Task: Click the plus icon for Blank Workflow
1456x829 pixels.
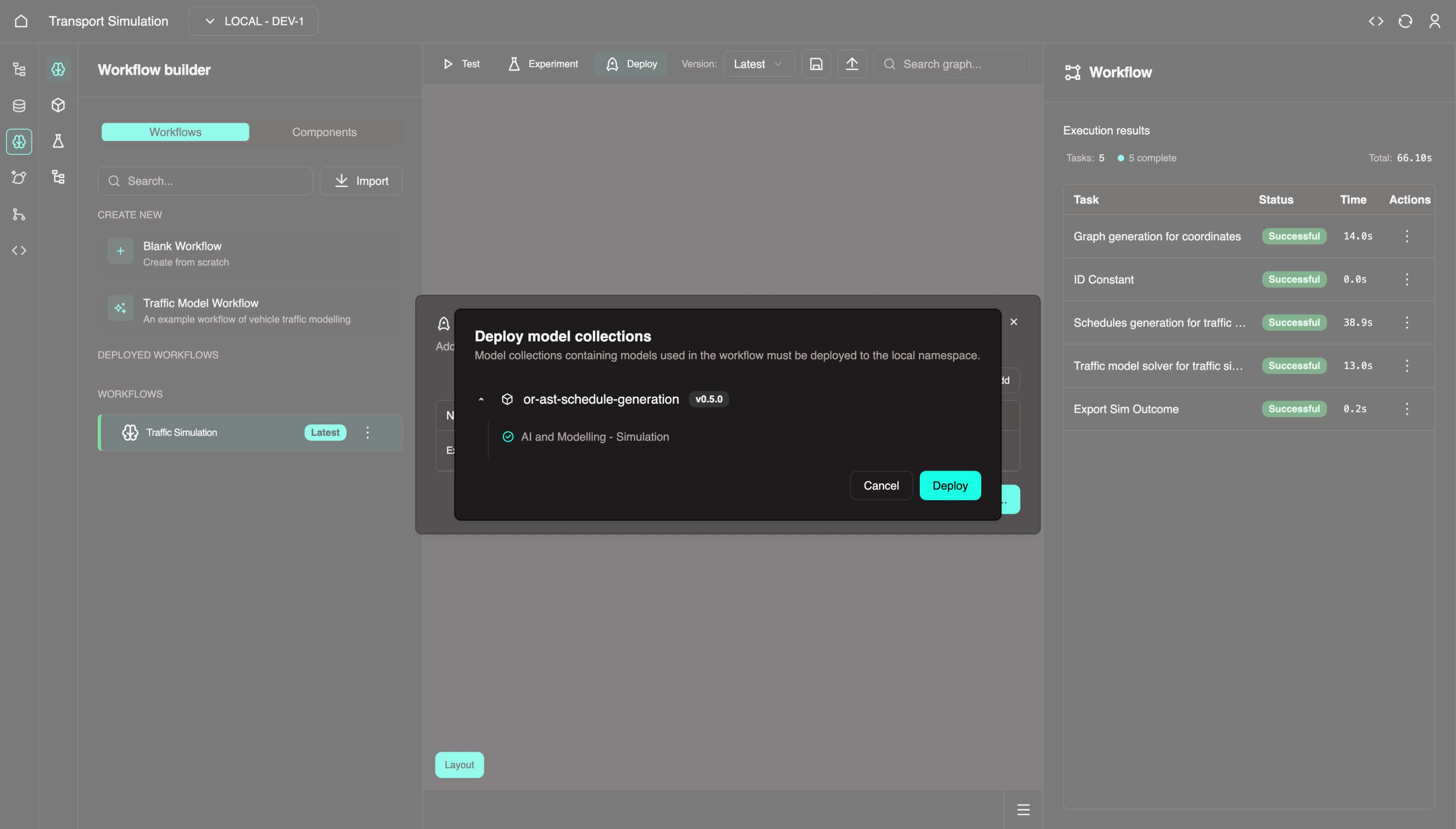Action: [120, 251]
